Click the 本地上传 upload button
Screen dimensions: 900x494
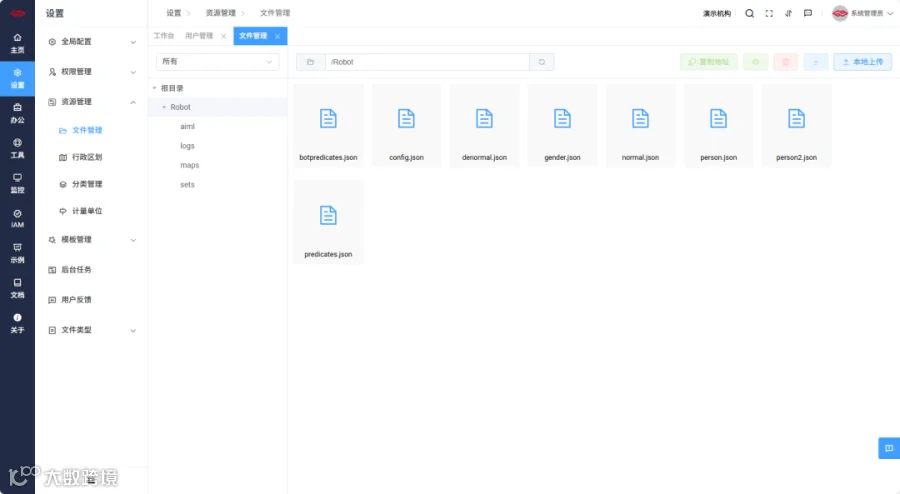click(863, 62)
